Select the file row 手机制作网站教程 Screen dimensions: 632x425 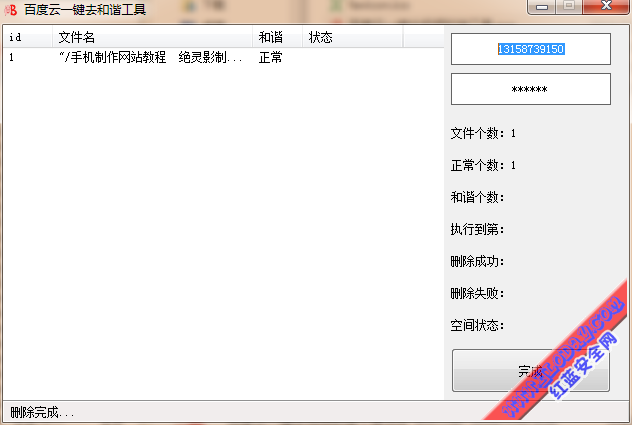pyautogui.click(x=223, y=58)
